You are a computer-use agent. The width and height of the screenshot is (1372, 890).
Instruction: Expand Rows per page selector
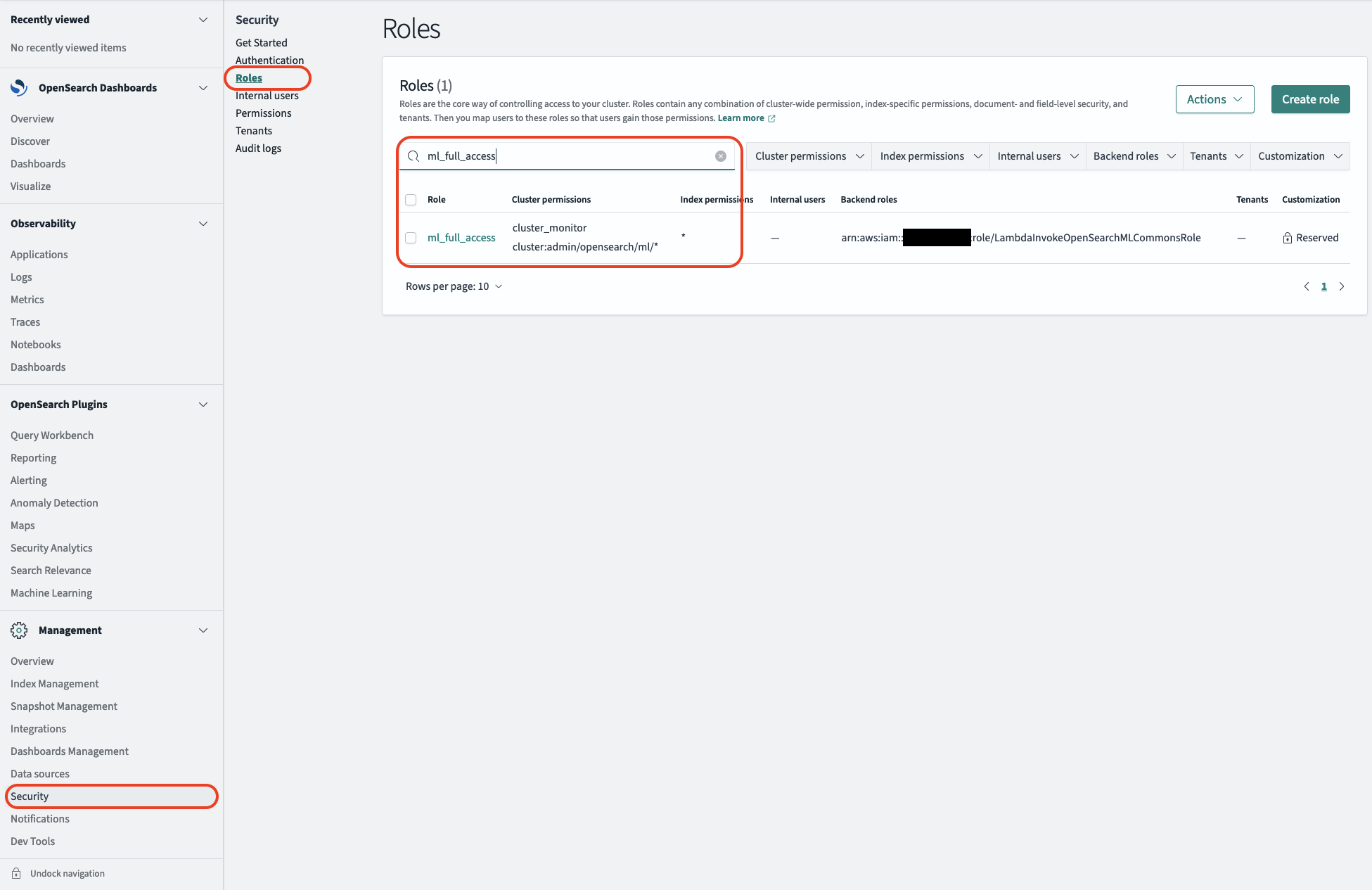pyautogui.click(x=454, y=286)
